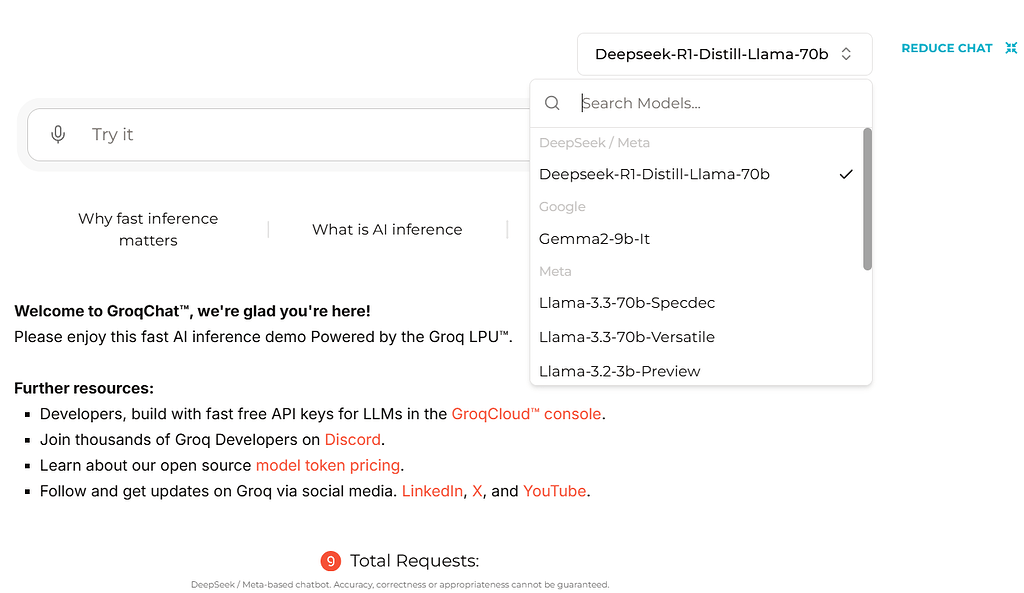Click the Why fast inference matters suggestion
Screen dimensions: 1024x593
click(148, 229)
